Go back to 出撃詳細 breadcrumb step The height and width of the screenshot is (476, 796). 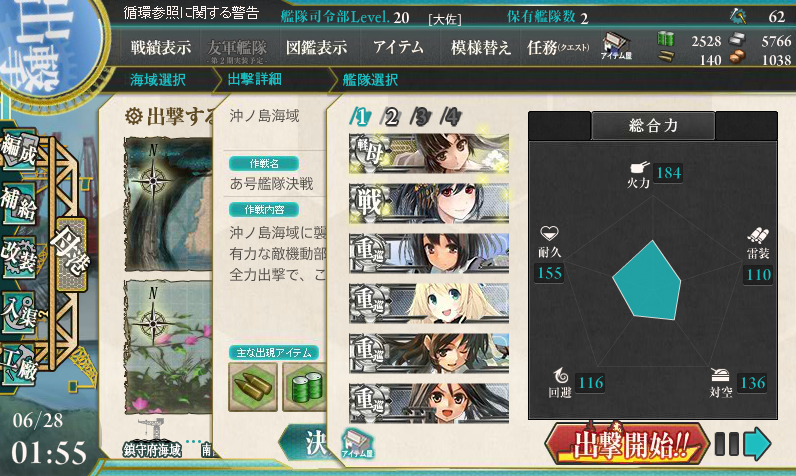(254, 79)
